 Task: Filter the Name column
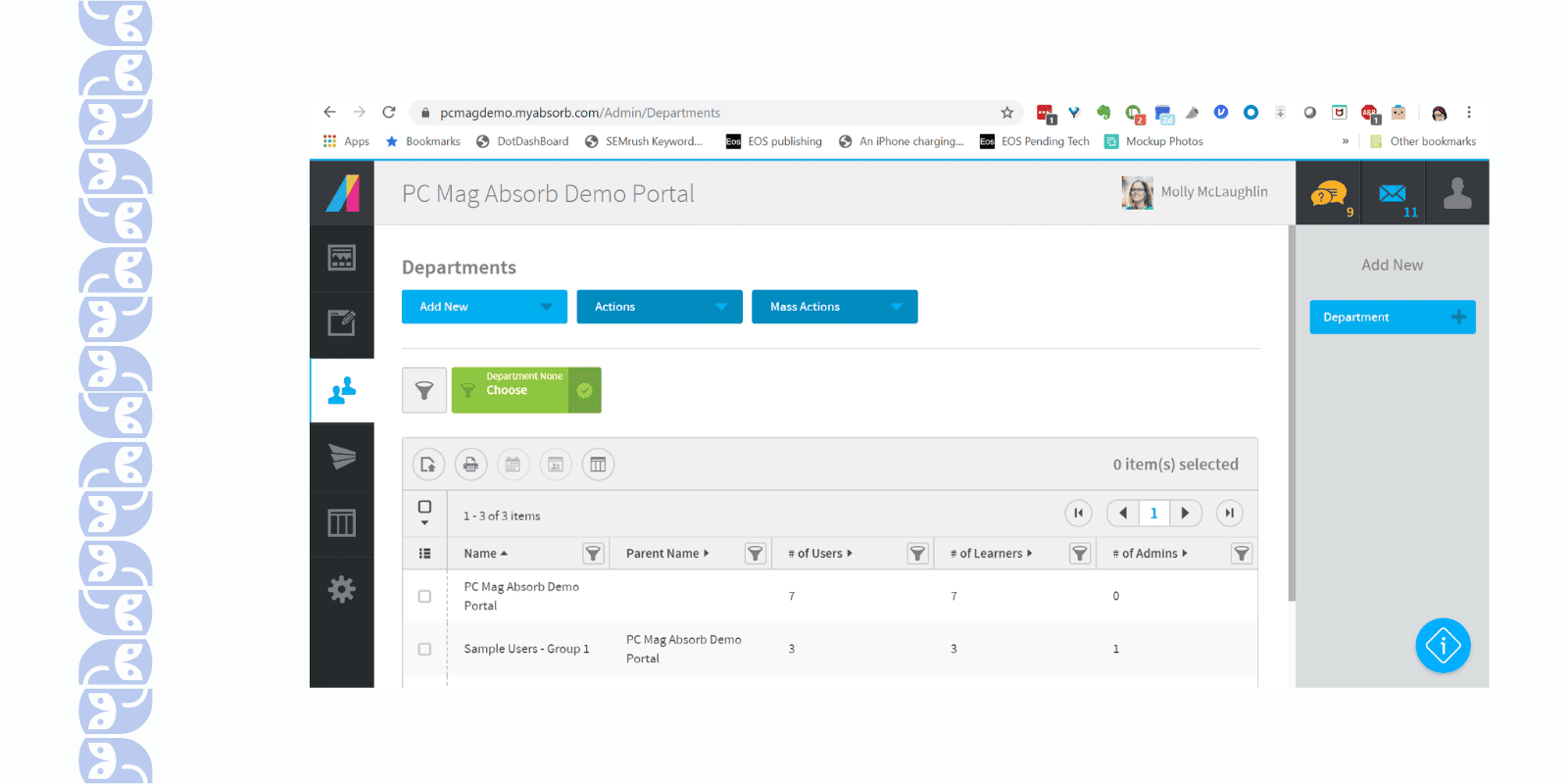coord(593,554)
